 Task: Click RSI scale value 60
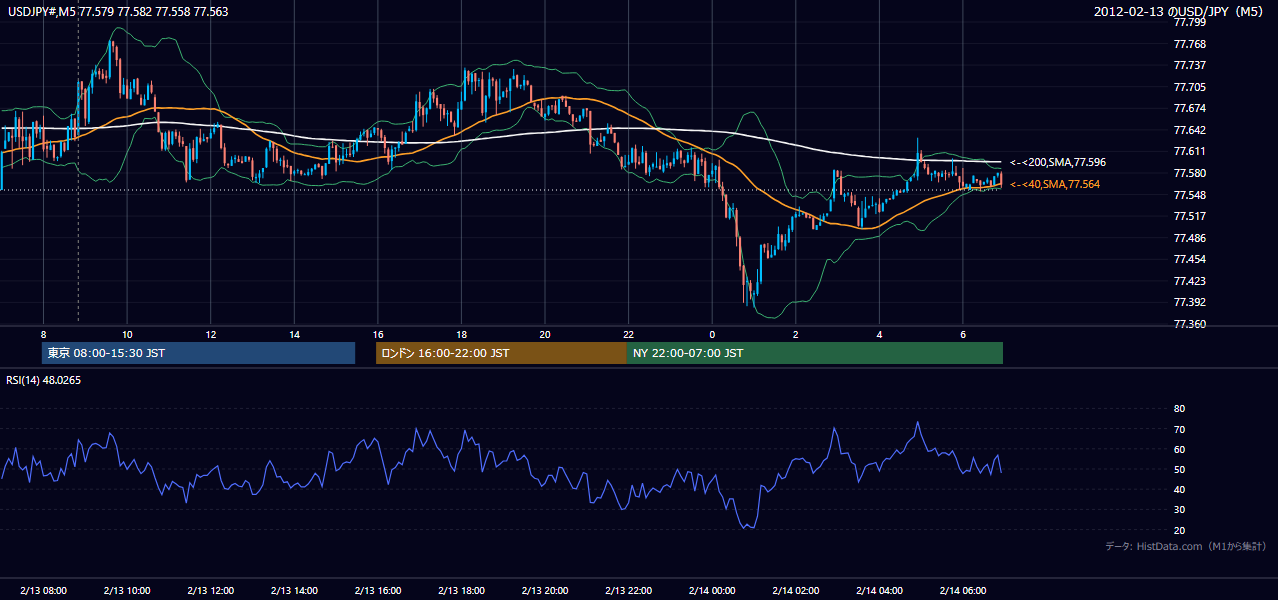[1179, 449]
